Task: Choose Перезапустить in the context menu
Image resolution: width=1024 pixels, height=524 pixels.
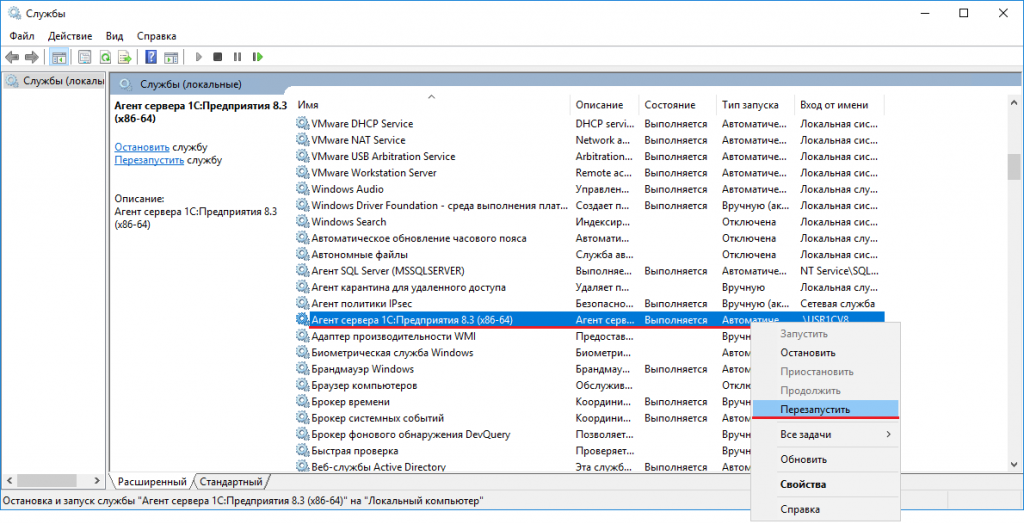Action: [825, 410]
